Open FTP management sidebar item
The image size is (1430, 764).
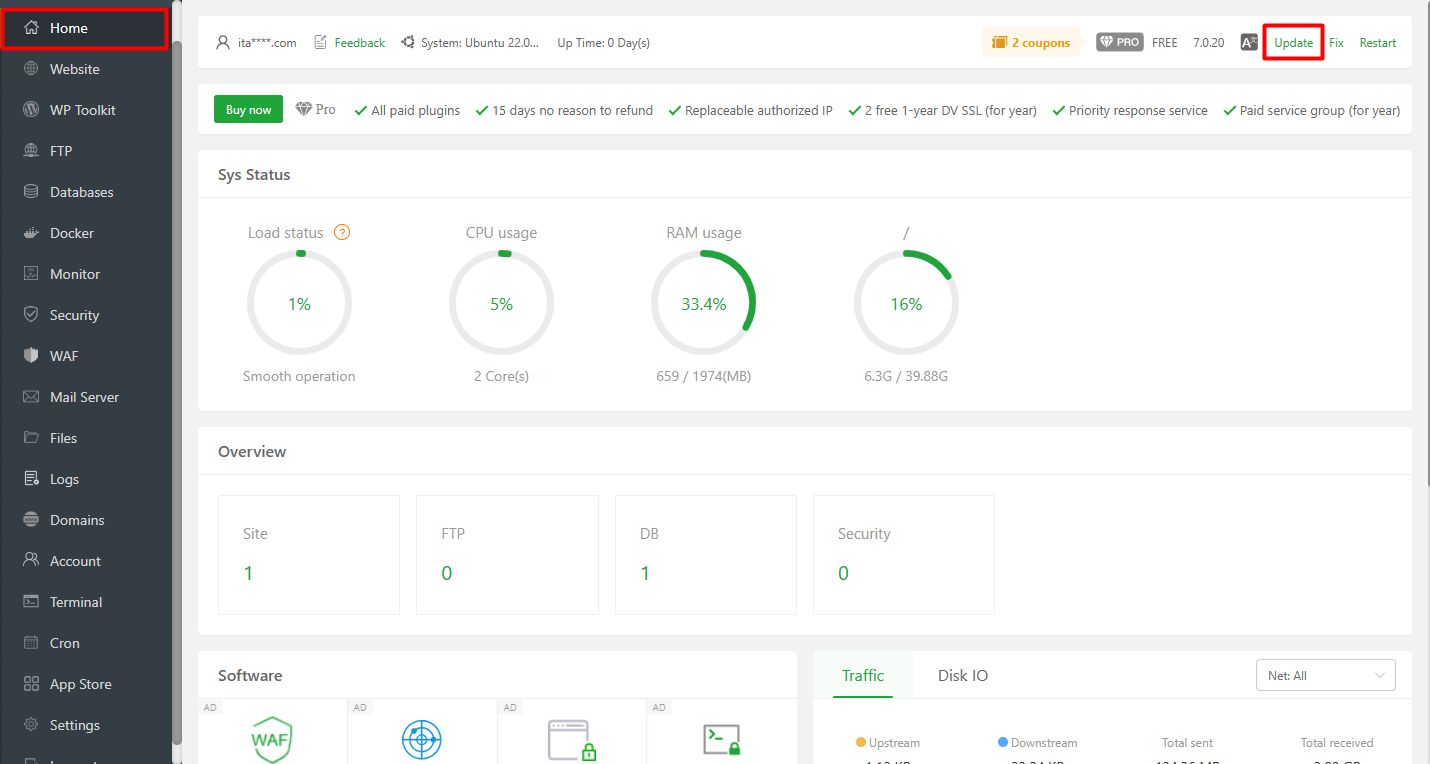point(62,150)
